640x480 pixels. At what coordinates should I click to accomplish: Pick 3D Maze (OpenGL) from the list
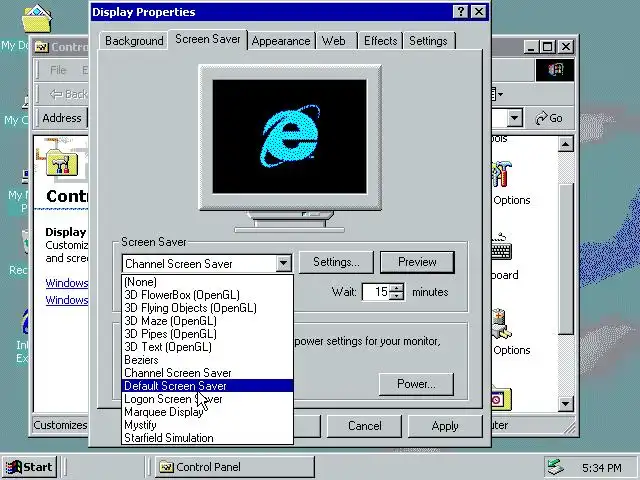click(x=207, y=321)
